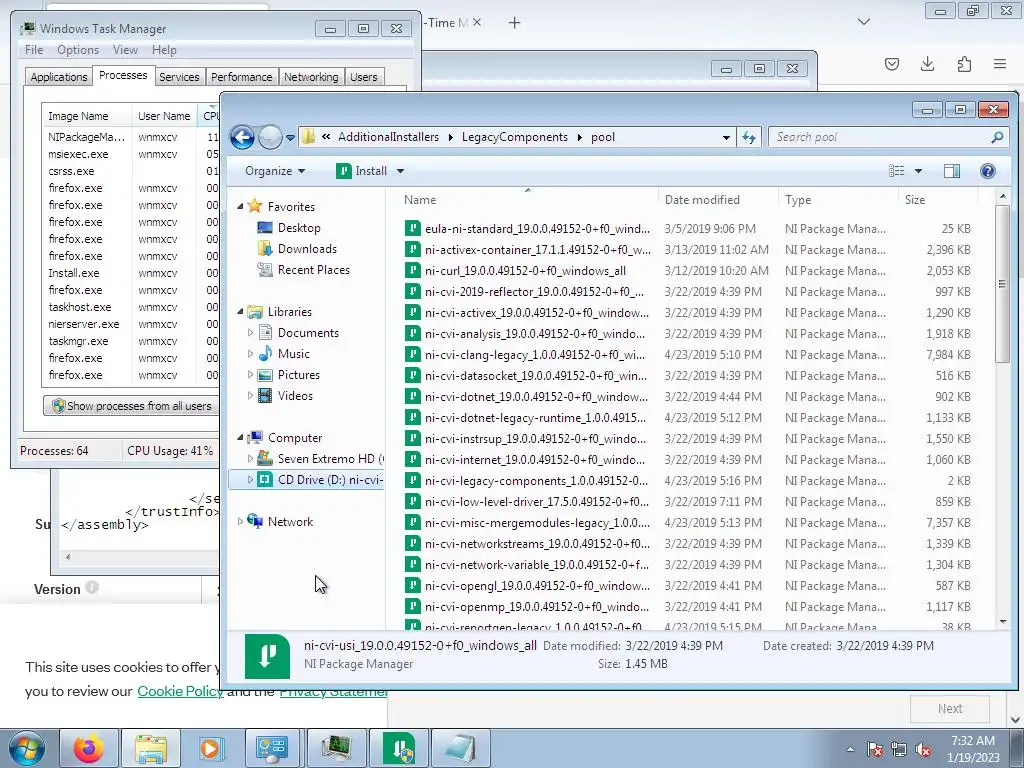Open the view options dropdown arrow

click(x=918, y=171)
